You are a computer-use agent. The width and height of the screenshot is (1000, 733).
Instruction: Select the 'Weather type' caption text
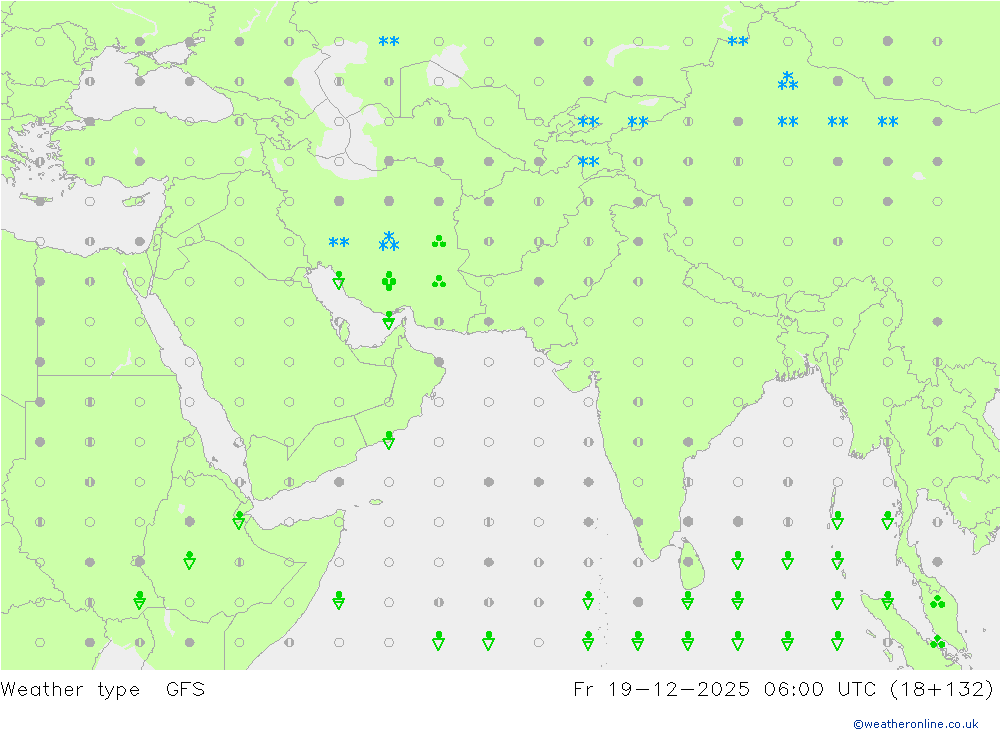pos(70,690)
